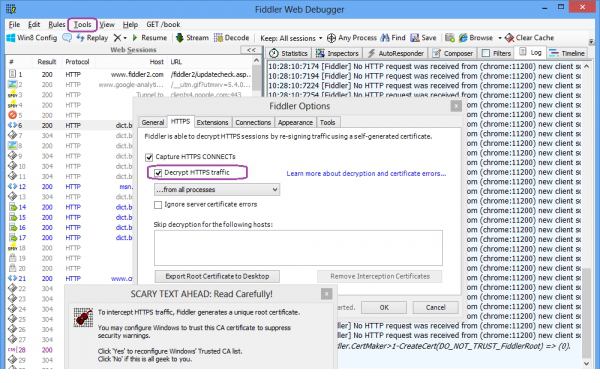Collapse Web Sessions panel with << button
Viewport: 600px width, 383px height.
click(251, 50)
